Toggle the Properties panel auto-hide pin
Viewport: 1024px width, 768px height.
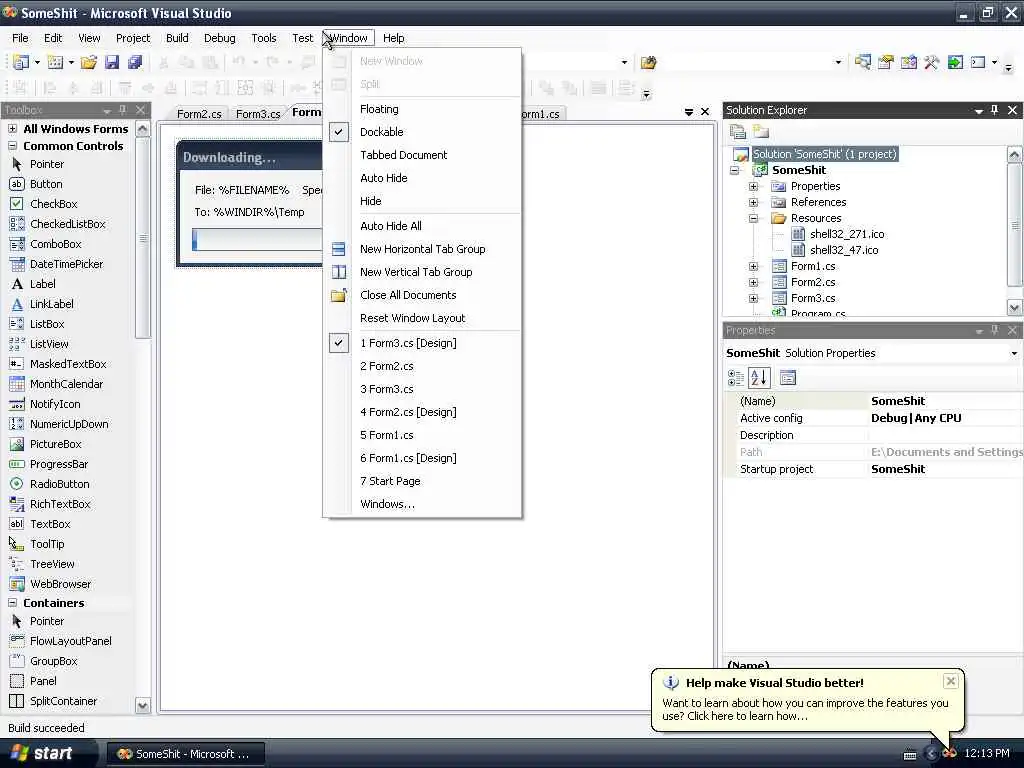coord(994,330)
